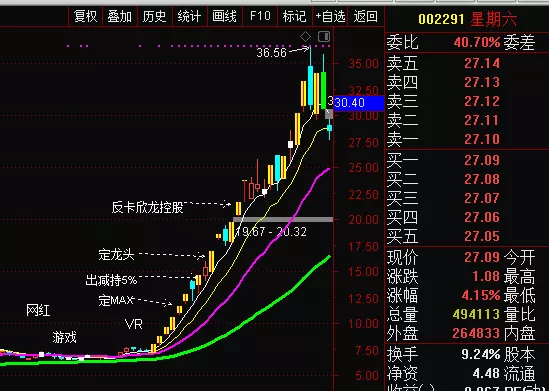Click the VR chart label

(x=134, y=324)
